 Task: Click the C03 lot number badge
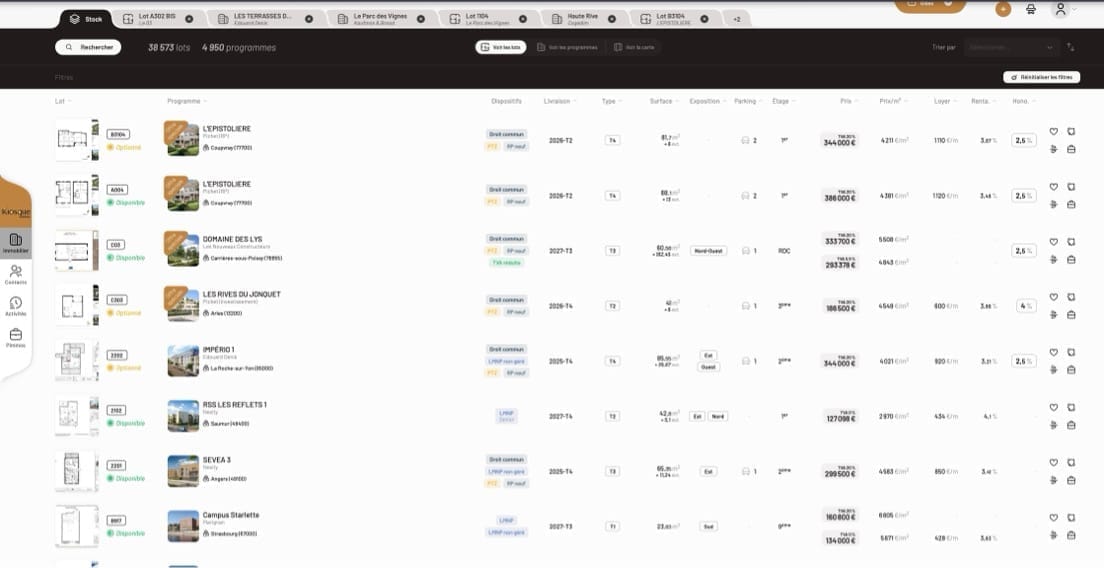coord(116,245)
